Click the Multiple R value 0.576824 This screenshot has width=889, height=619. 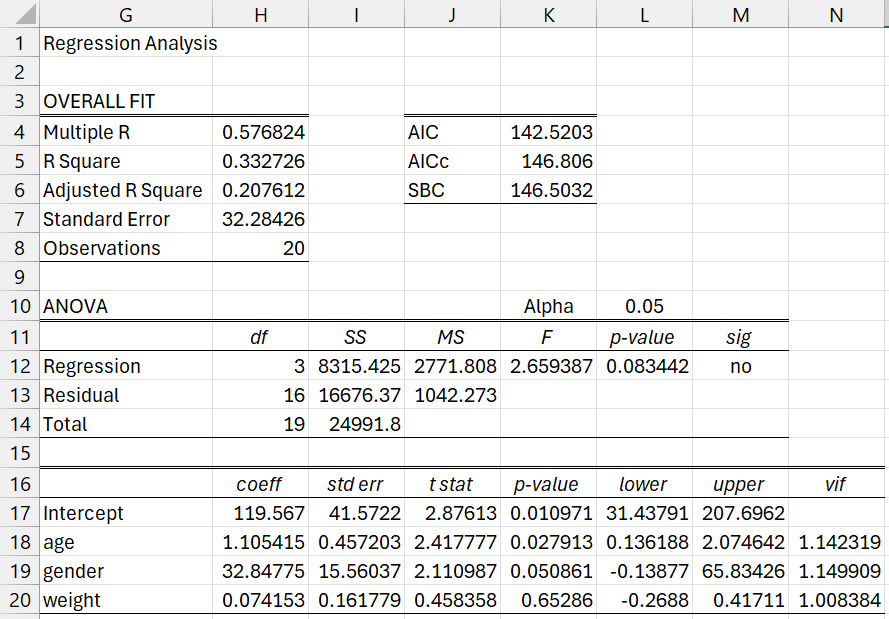click(262, 132)
